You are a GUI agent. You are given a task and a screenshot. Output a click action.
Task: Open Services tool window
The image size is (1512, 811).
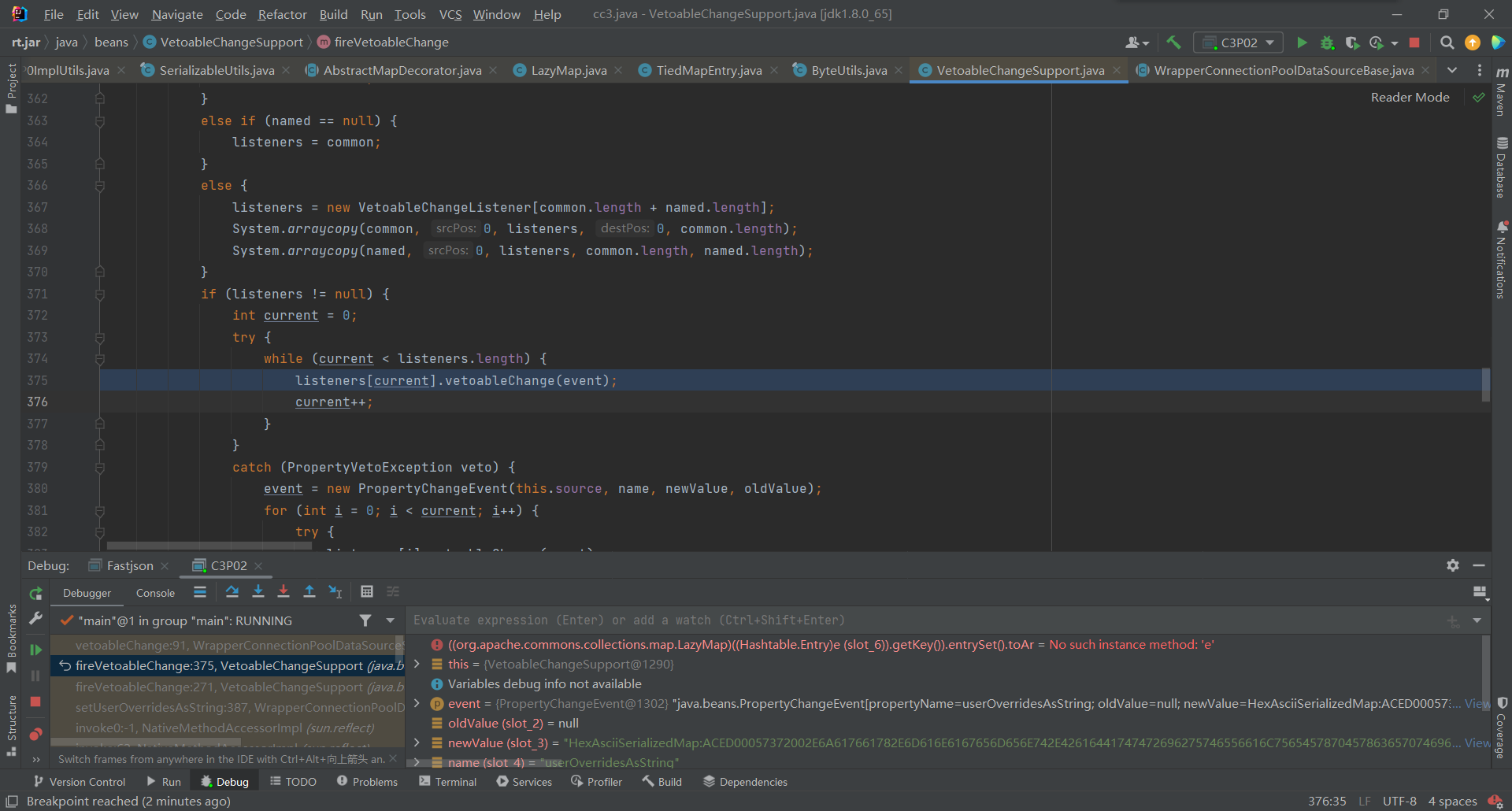[524, 782]
